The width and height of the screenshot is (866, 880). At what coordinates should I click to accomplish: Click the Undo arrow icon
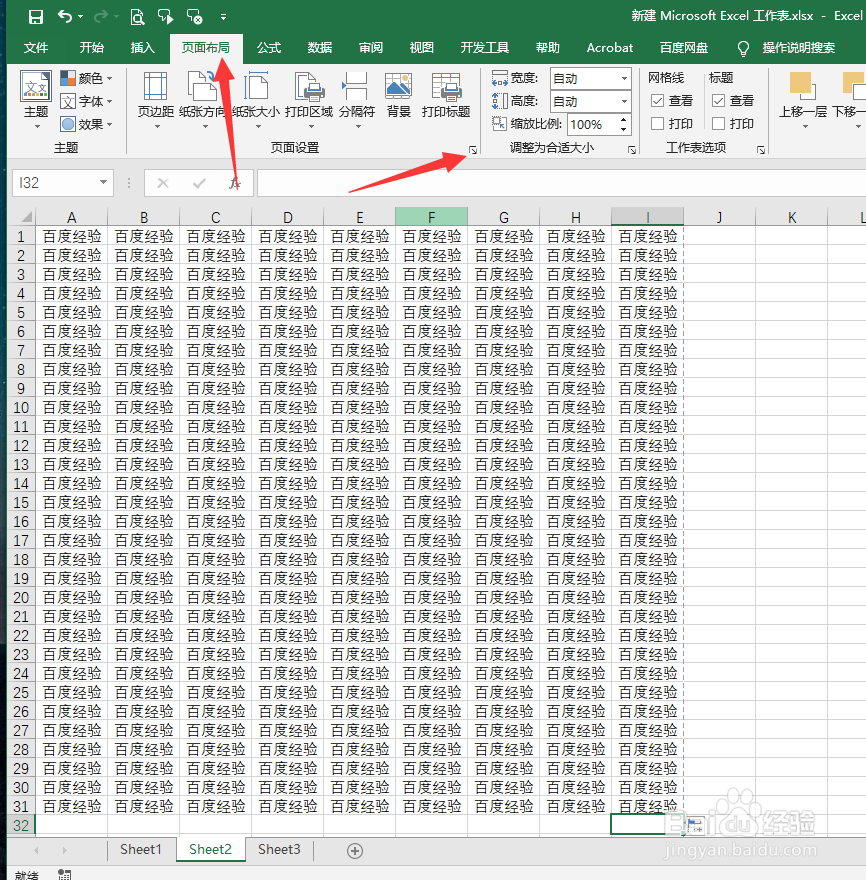pos(65,17)
